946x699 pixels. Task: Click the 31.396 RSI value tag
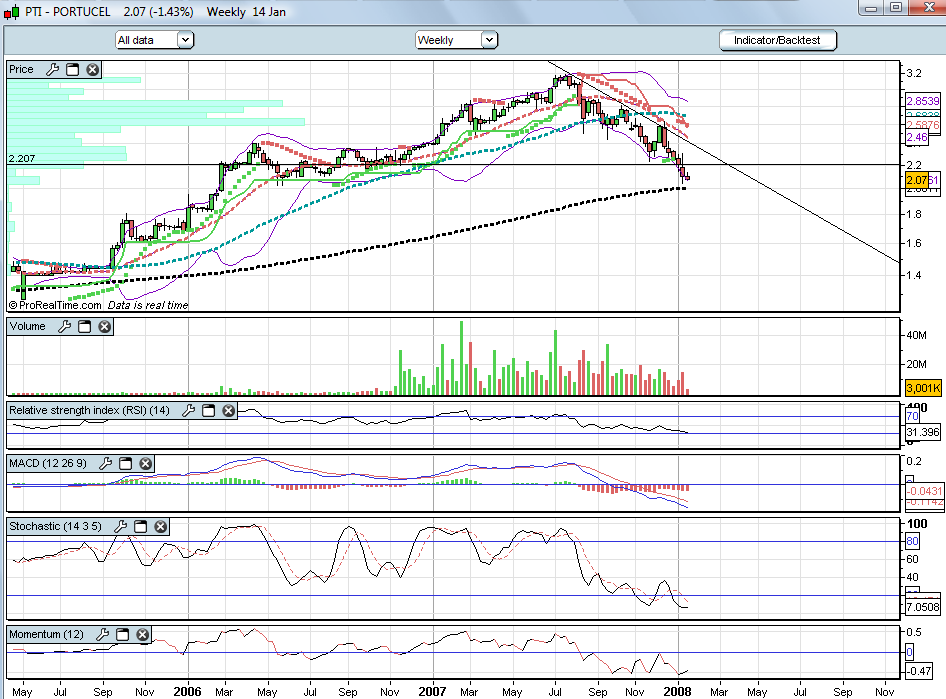click(x=923, y=432)
